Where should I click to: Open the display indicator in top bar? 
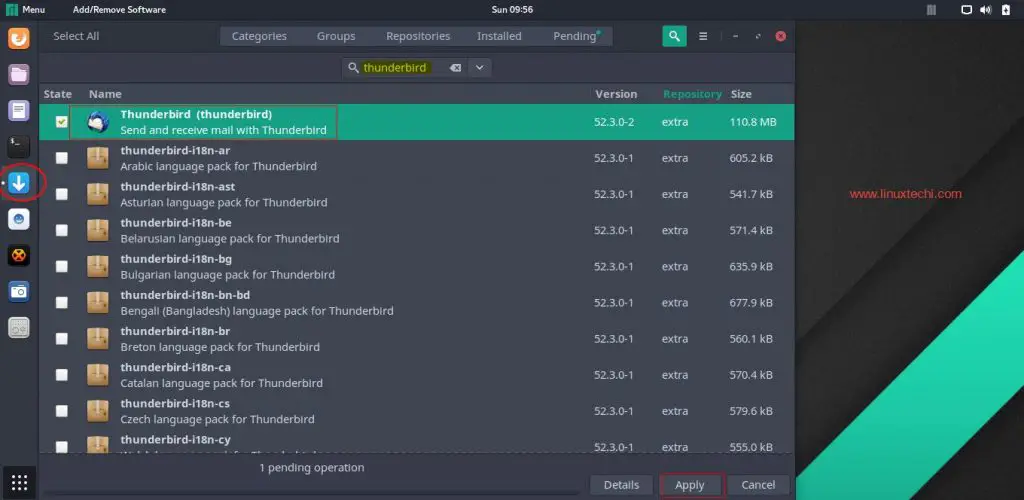tap(967, 10)
